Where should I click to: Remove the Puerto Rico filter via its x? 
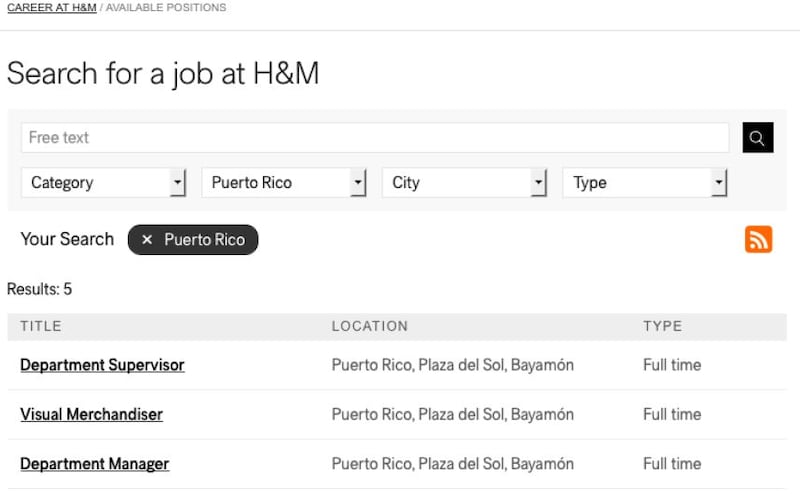pyautogui.click(x=147, y=240)
